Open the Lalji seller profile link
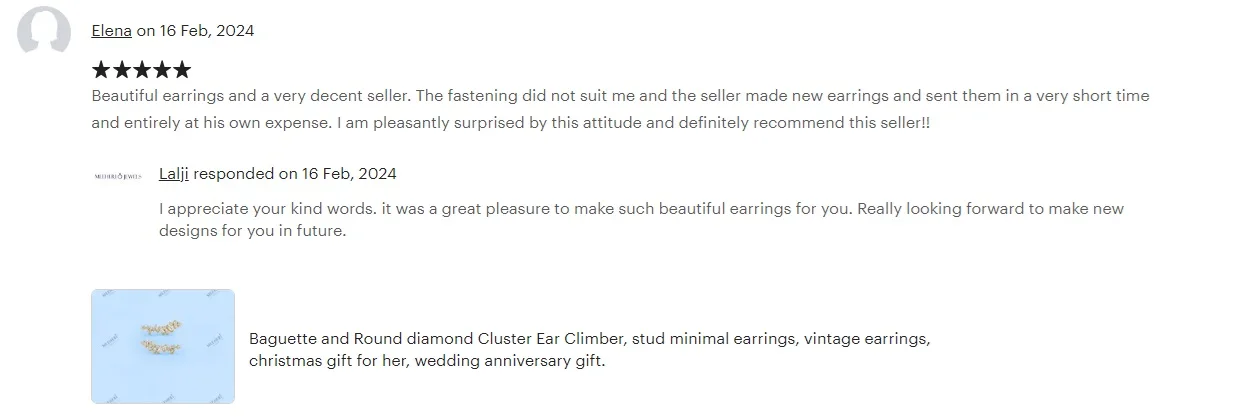 tap(174, 174)
